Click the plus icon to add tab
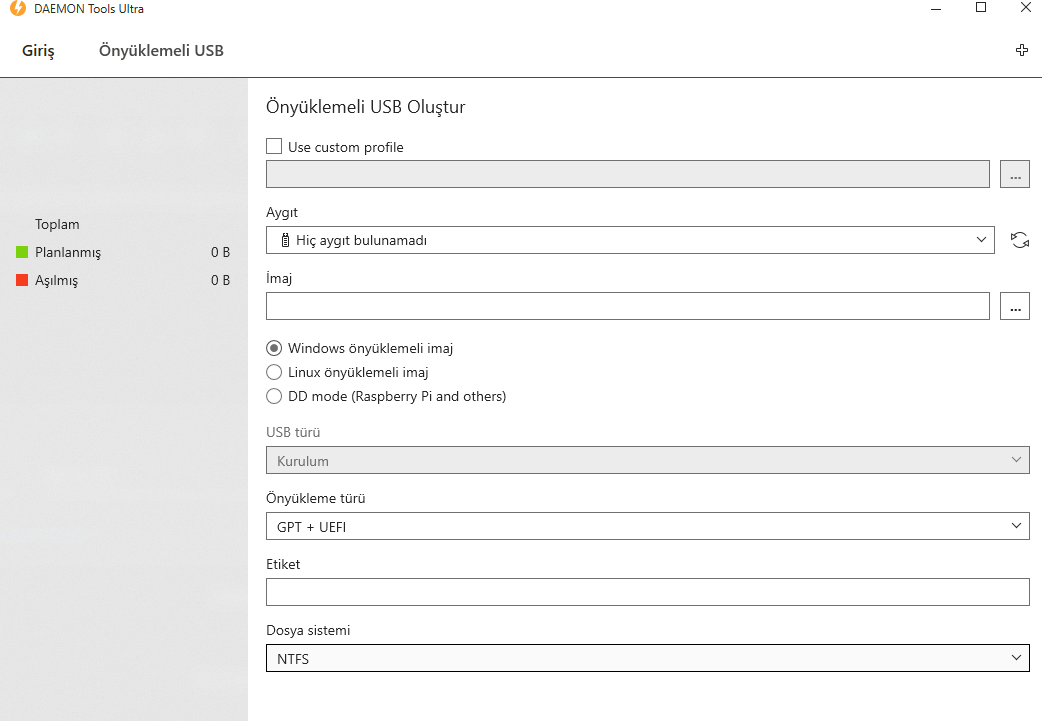This screenshot has width=1042, height=721. [1021, 50]
